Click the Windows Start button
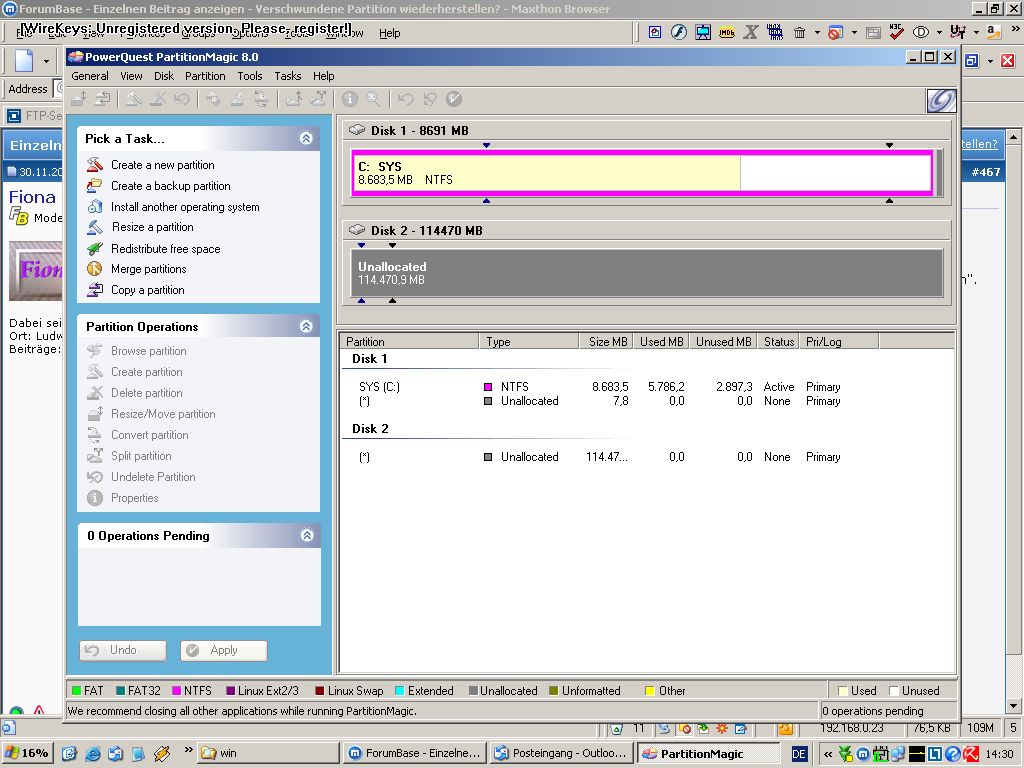This screenshot has height=768, width=1024. [27, 753]
